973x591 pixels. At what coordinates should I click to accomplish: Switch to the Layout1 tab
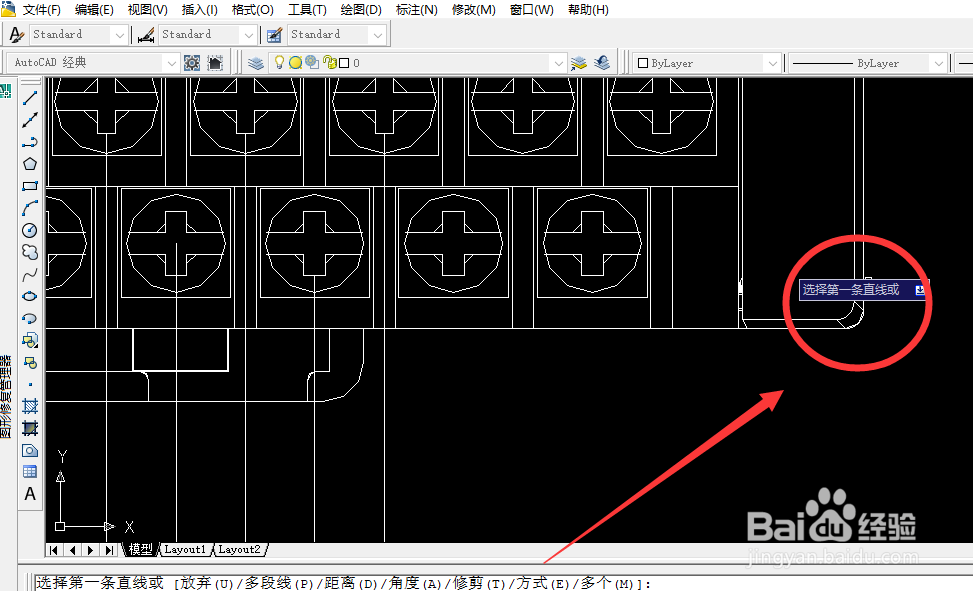184,549
